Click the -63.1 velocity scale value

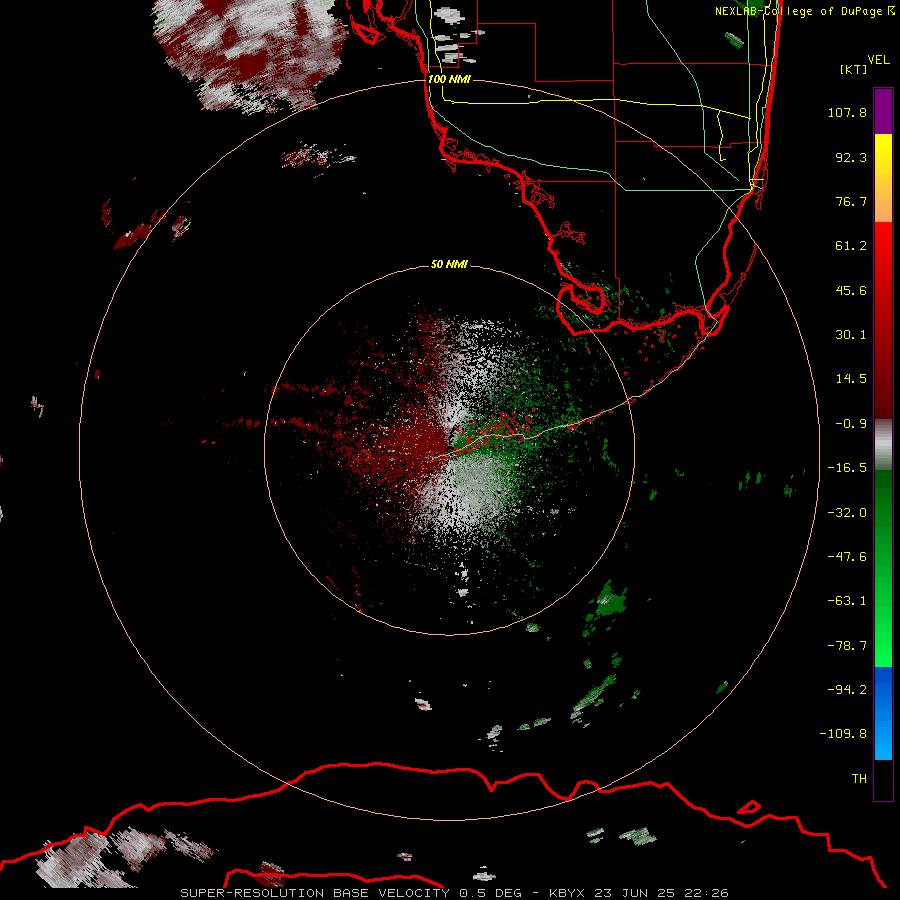pyautogui.click(x=847, y=601)
